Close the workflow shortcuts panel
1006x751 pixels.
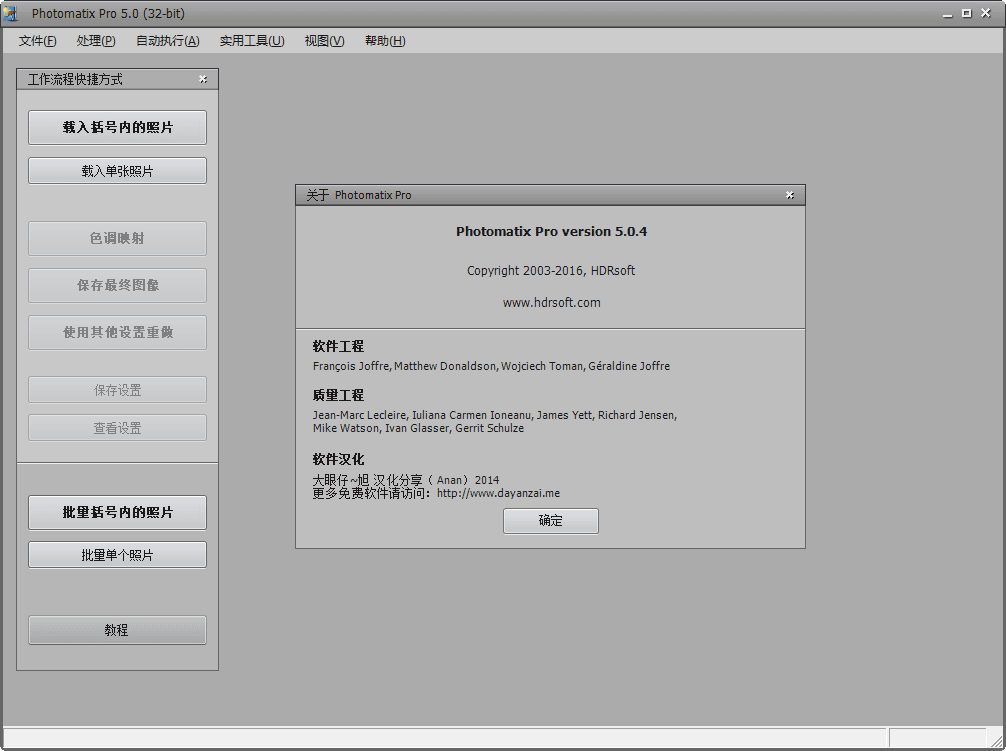tap(203, 79)
